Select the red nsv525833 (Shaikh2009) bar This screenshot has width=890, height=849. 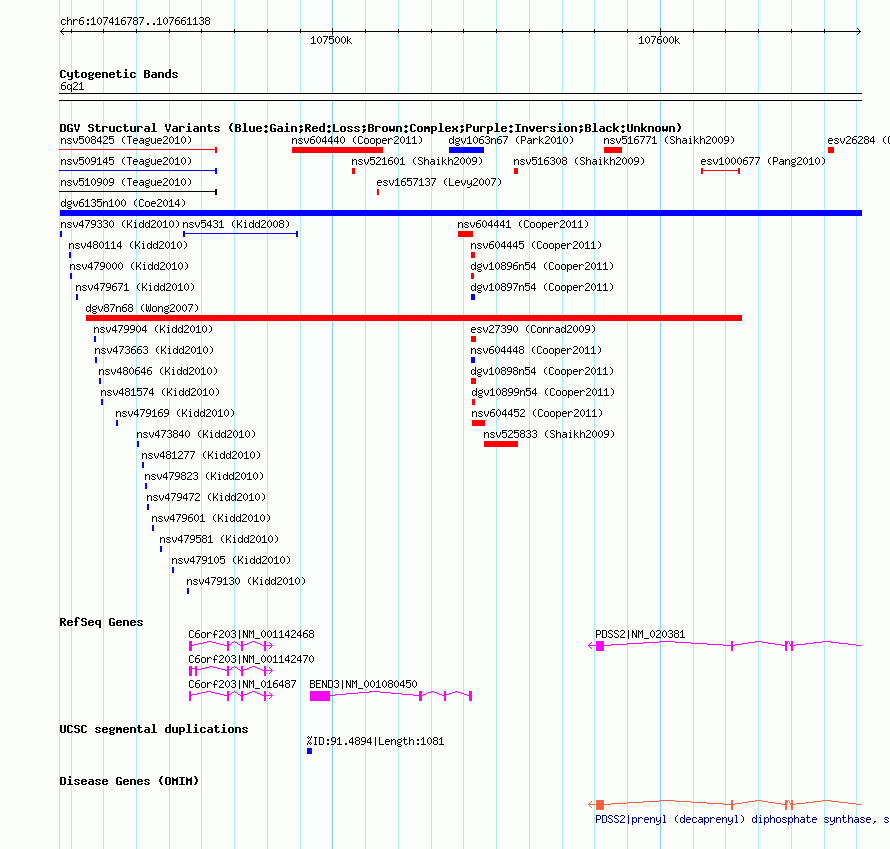coord(501,444)
